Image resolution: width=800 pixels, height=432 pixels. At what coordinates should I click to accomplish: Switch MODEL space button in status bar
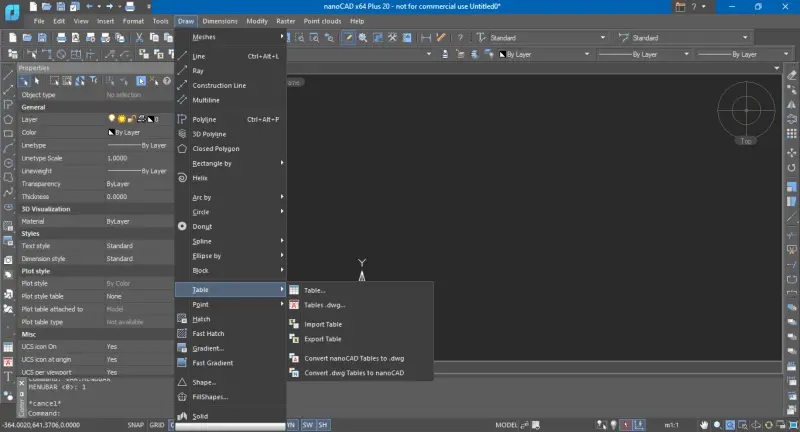[x=506, y=425]
